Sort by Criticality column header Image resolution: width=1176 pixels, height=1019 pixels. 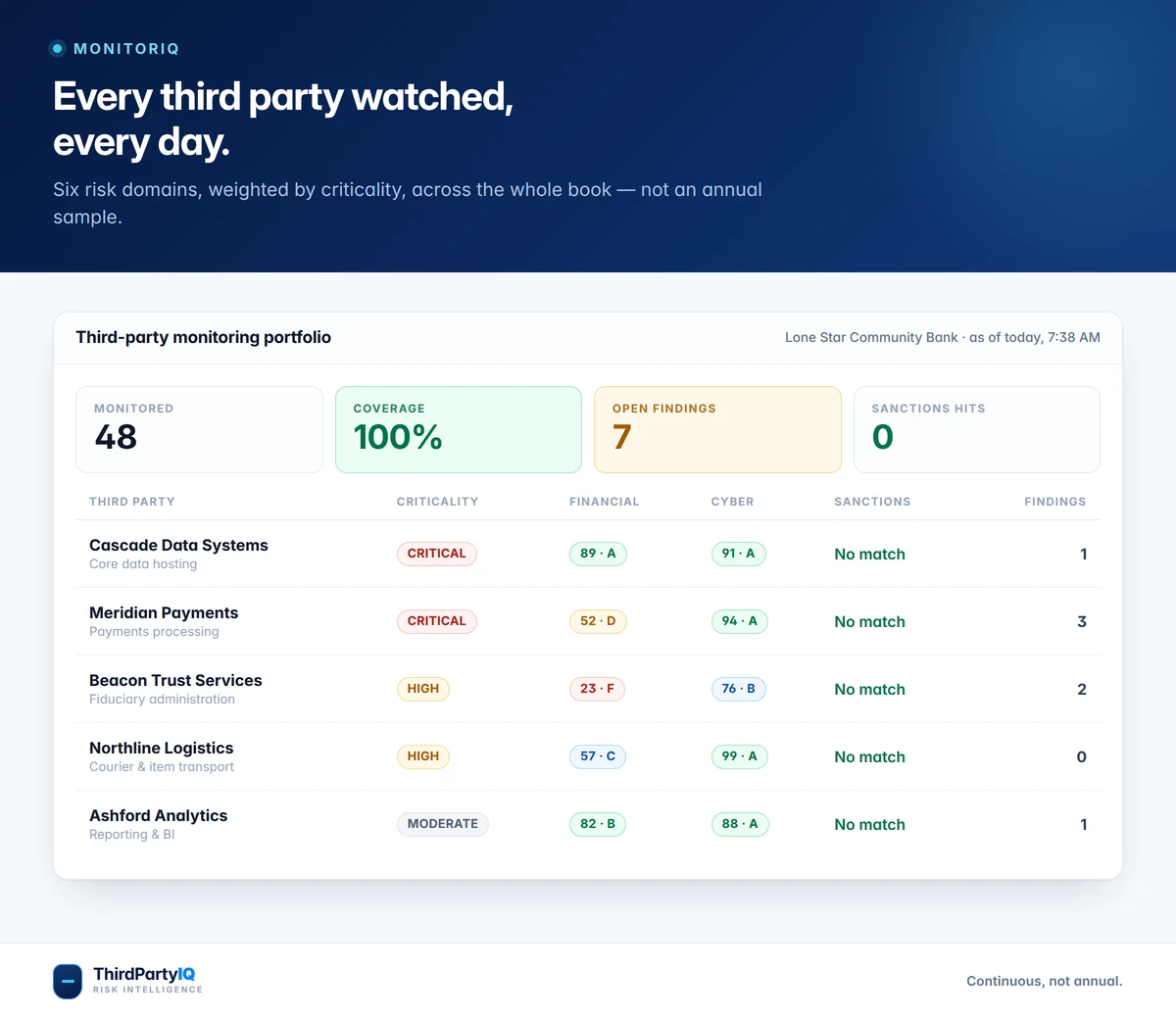pos(437,502)
